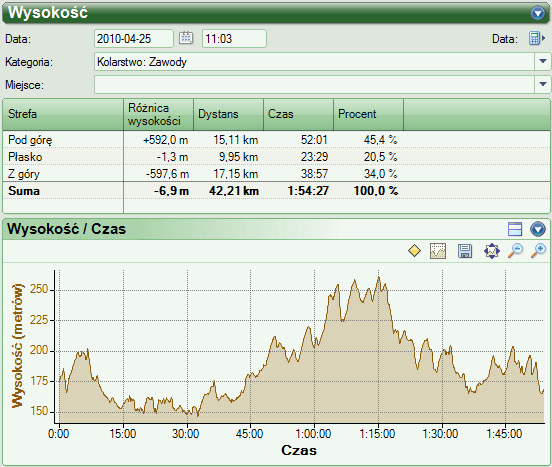Click the 23:29 time cell
This screenshot has height=467, width=552.
click(x=314, y=157)
